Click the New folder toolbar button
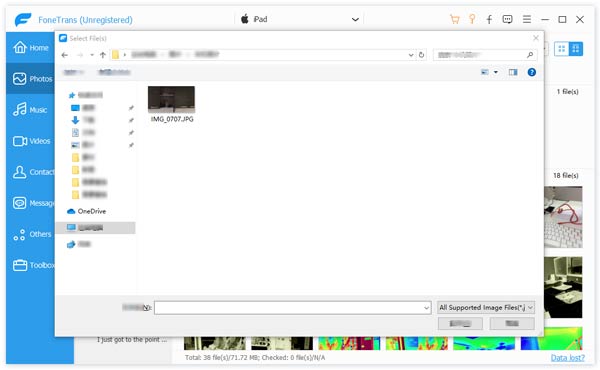Screen dimensions: 600x370 tap(114, 72)
